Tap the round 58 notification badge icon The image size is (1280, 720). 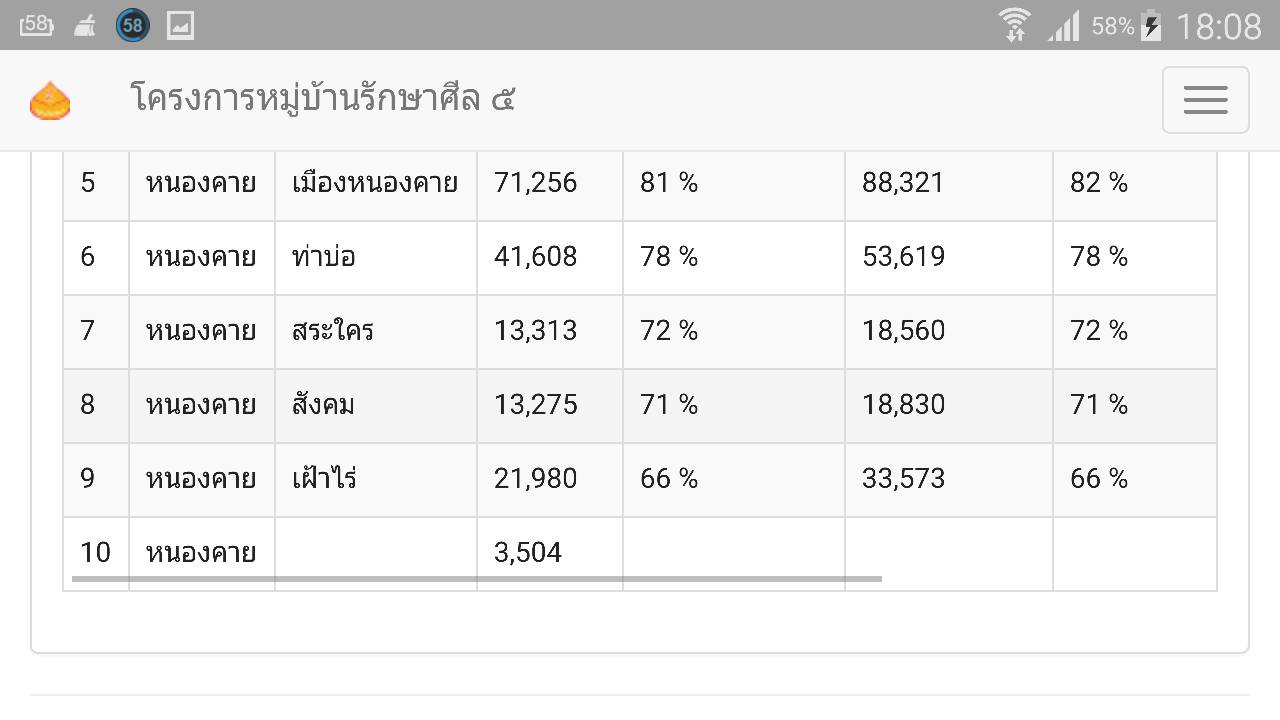click(x=132, y=25)
